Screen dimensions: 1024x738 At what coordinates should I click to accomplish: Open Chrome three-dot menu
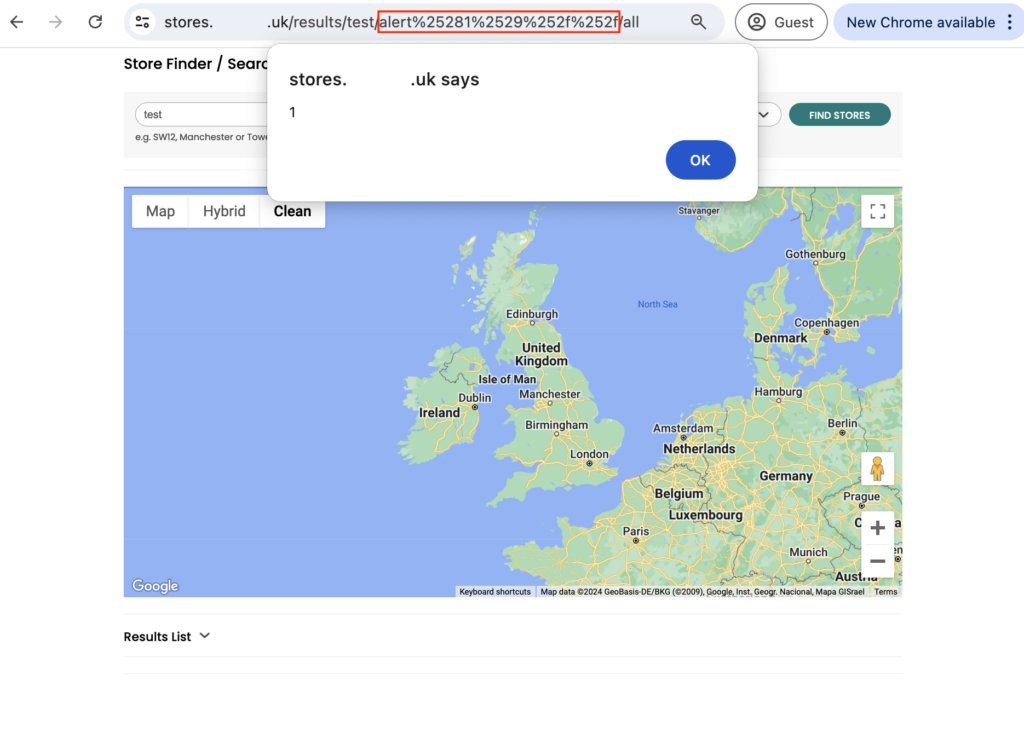coord(1010,22)
